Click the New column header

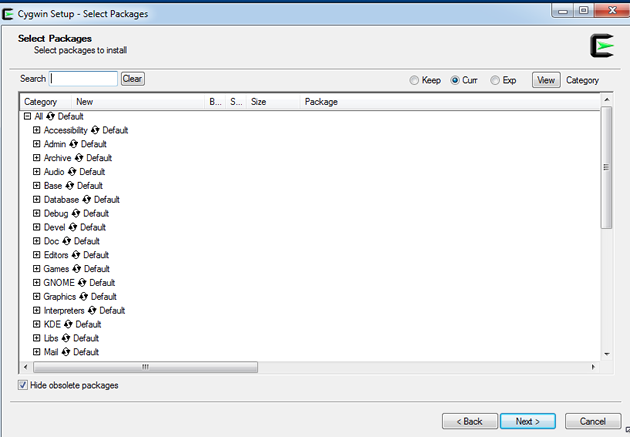(138, 102)
